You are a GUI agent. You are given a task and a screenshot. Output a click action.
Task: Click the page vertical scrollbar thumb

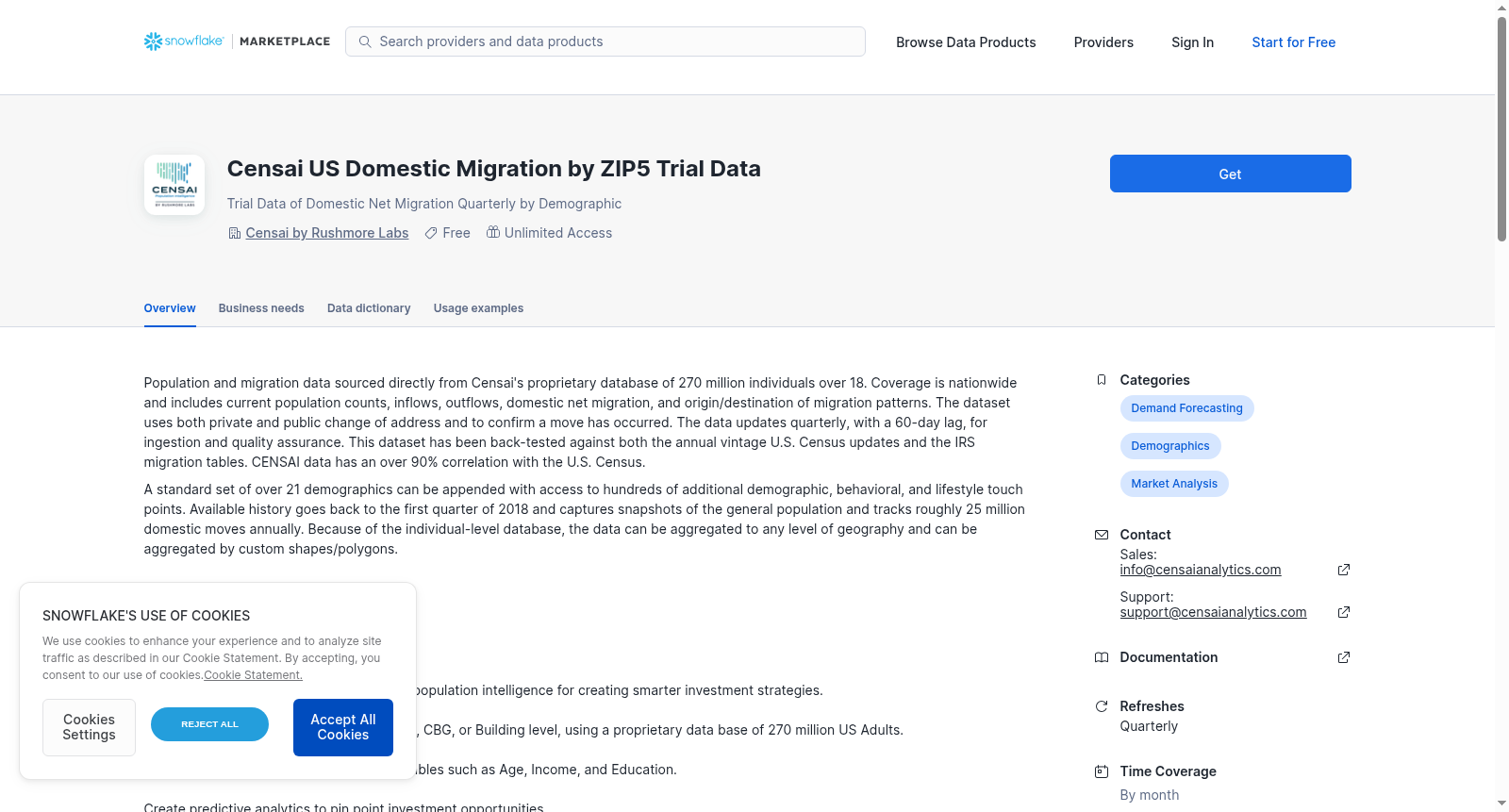click(x=1501, y=128)
